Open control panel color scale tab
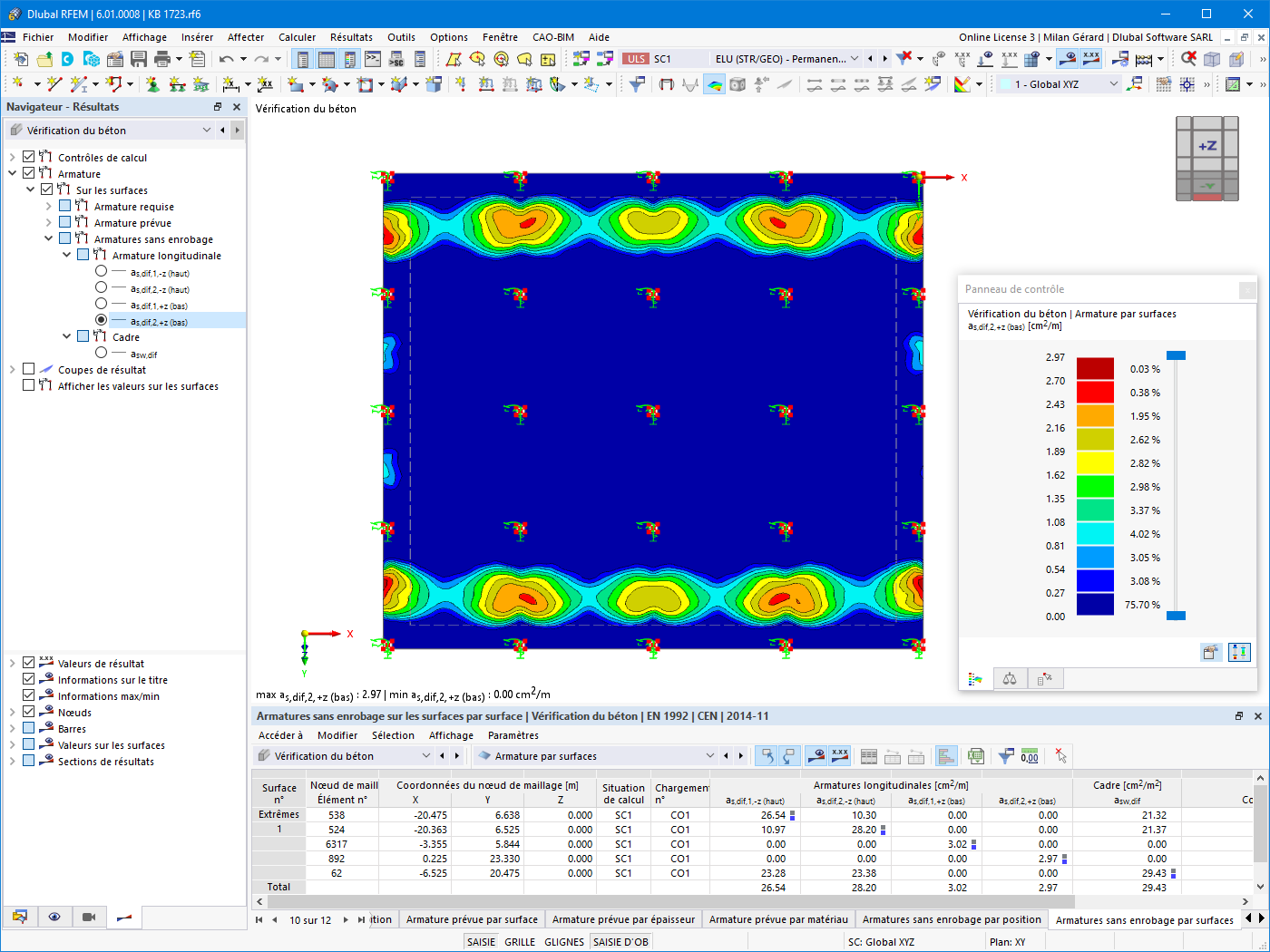Image resolution: width=1270 pixels, height=952 pixels. click(975, 679)
